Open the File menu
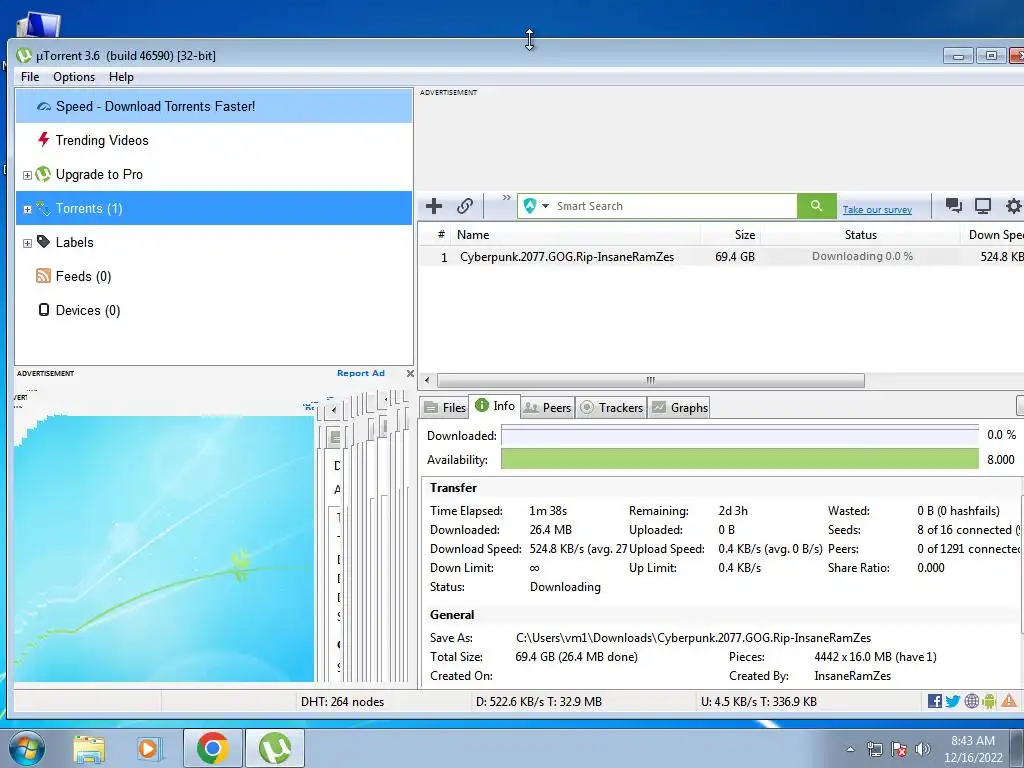1024x768 pixels. 30,77
